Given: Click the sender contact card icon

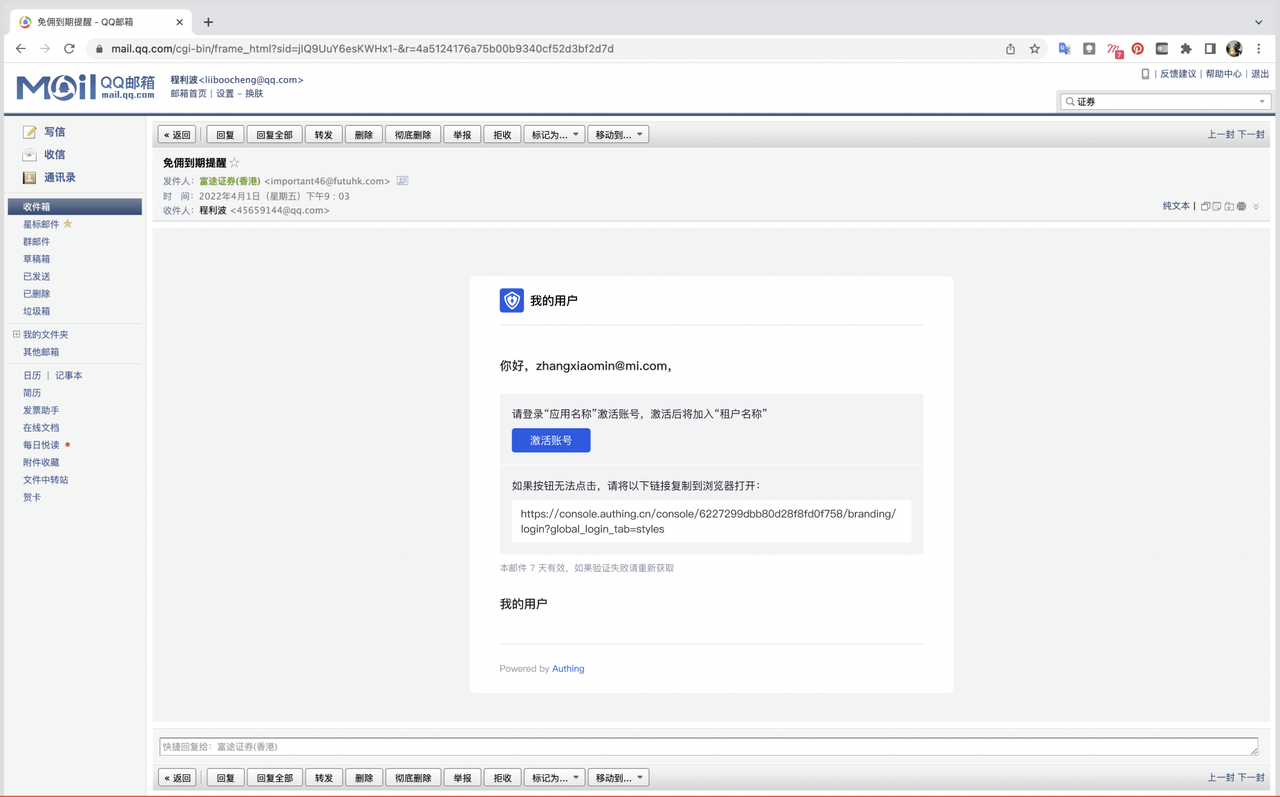Looking at the screenshot, I should pos(402,181).
